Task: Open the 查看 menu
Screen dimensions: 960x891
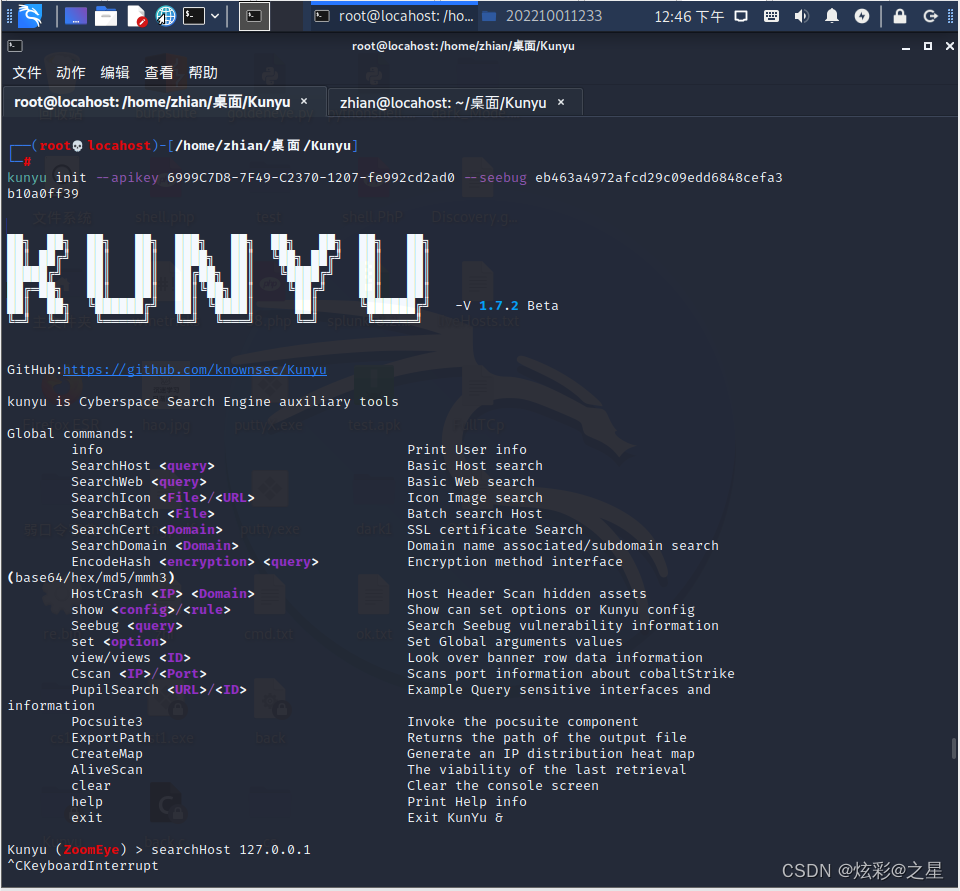Action: [x=159, y=72]
